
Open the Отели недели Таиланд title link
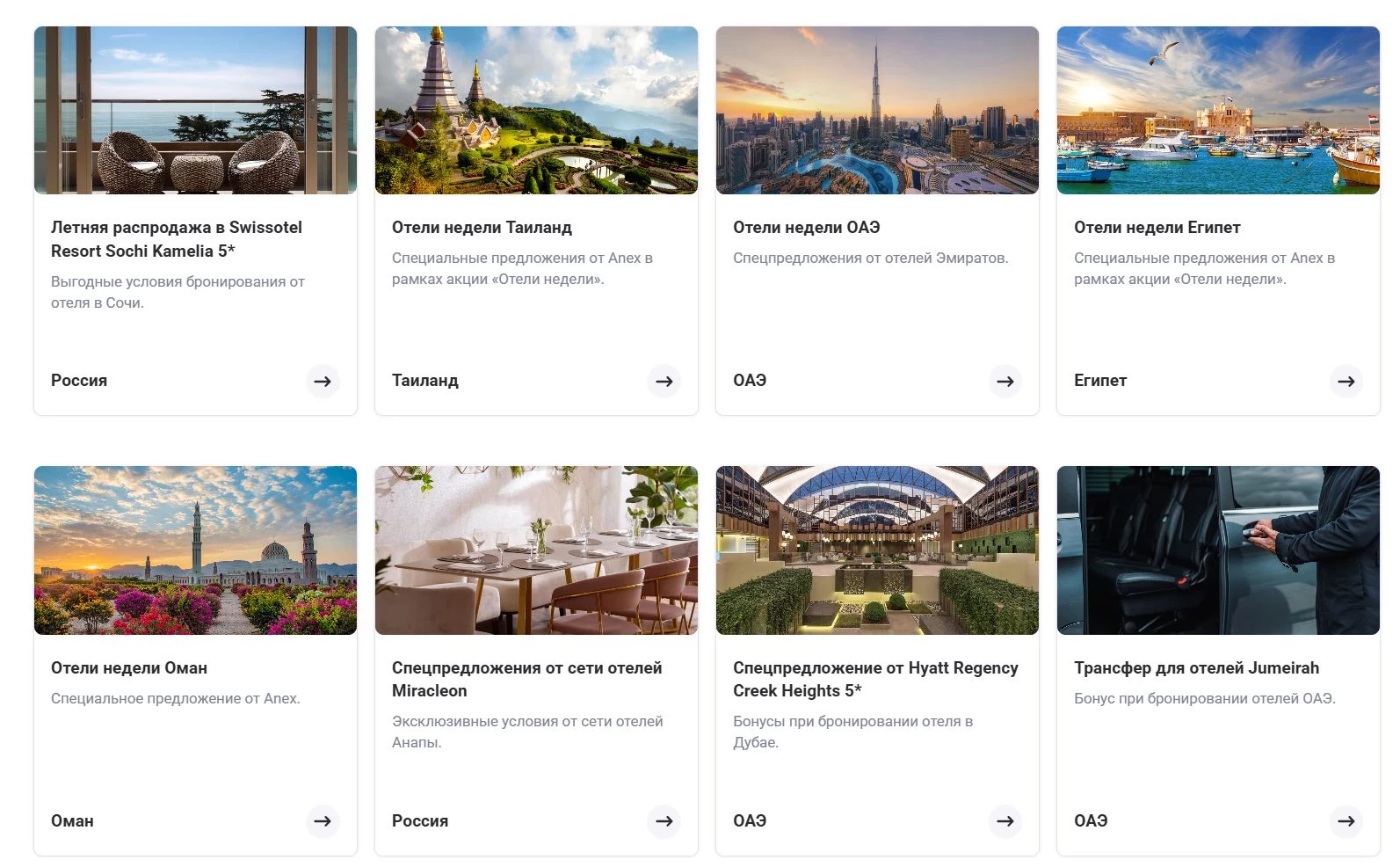482,228
